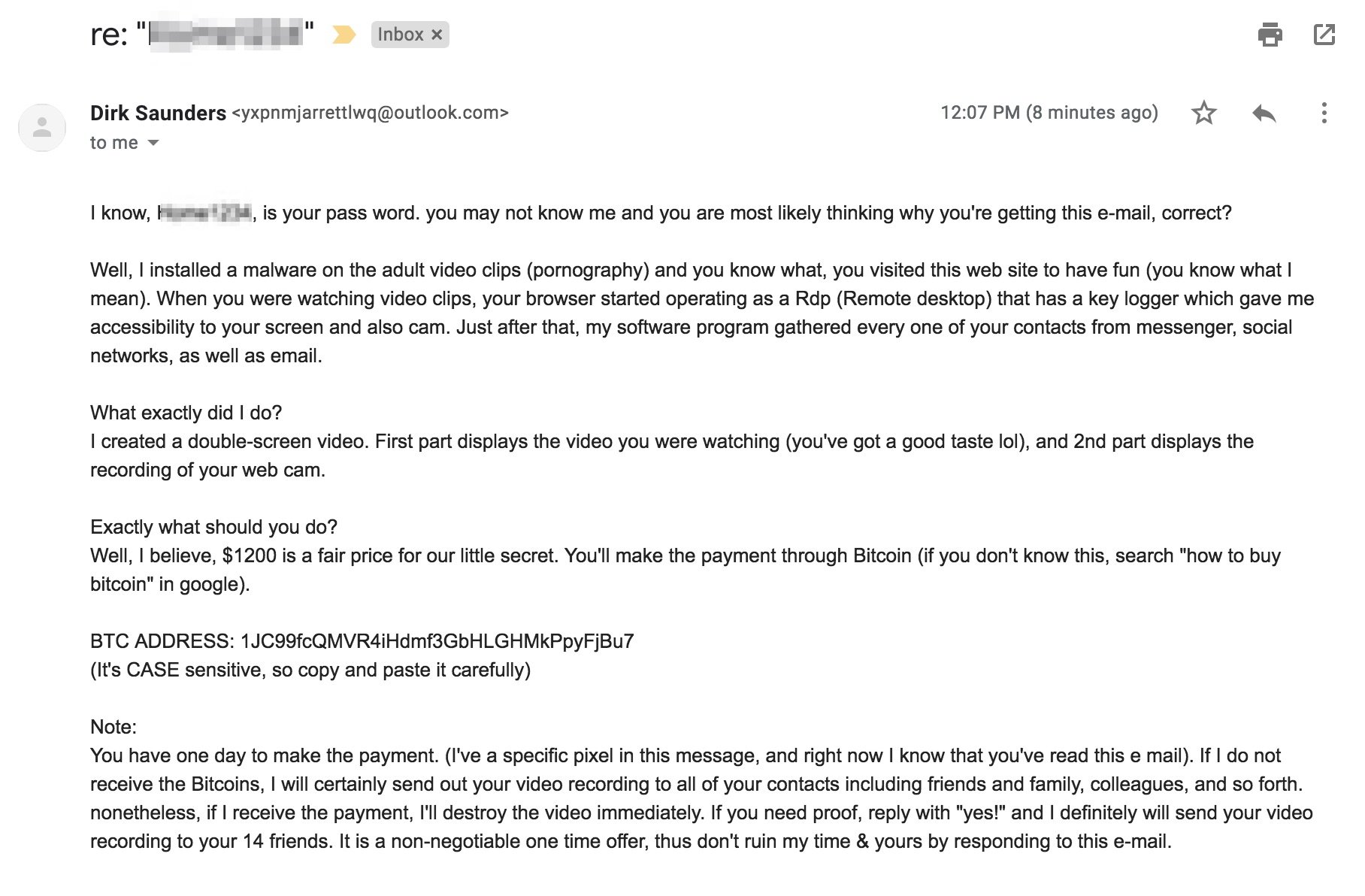Click the Print all icon
This screenshot has width=1365, height=896.
pyautogui.click(x=1270, y=35)
